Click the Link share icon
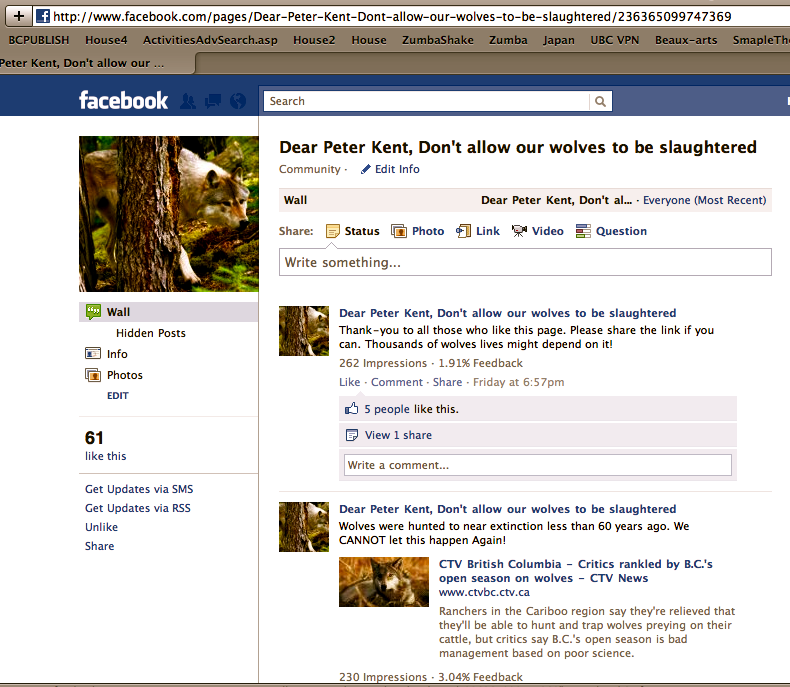 click(463, 231)
